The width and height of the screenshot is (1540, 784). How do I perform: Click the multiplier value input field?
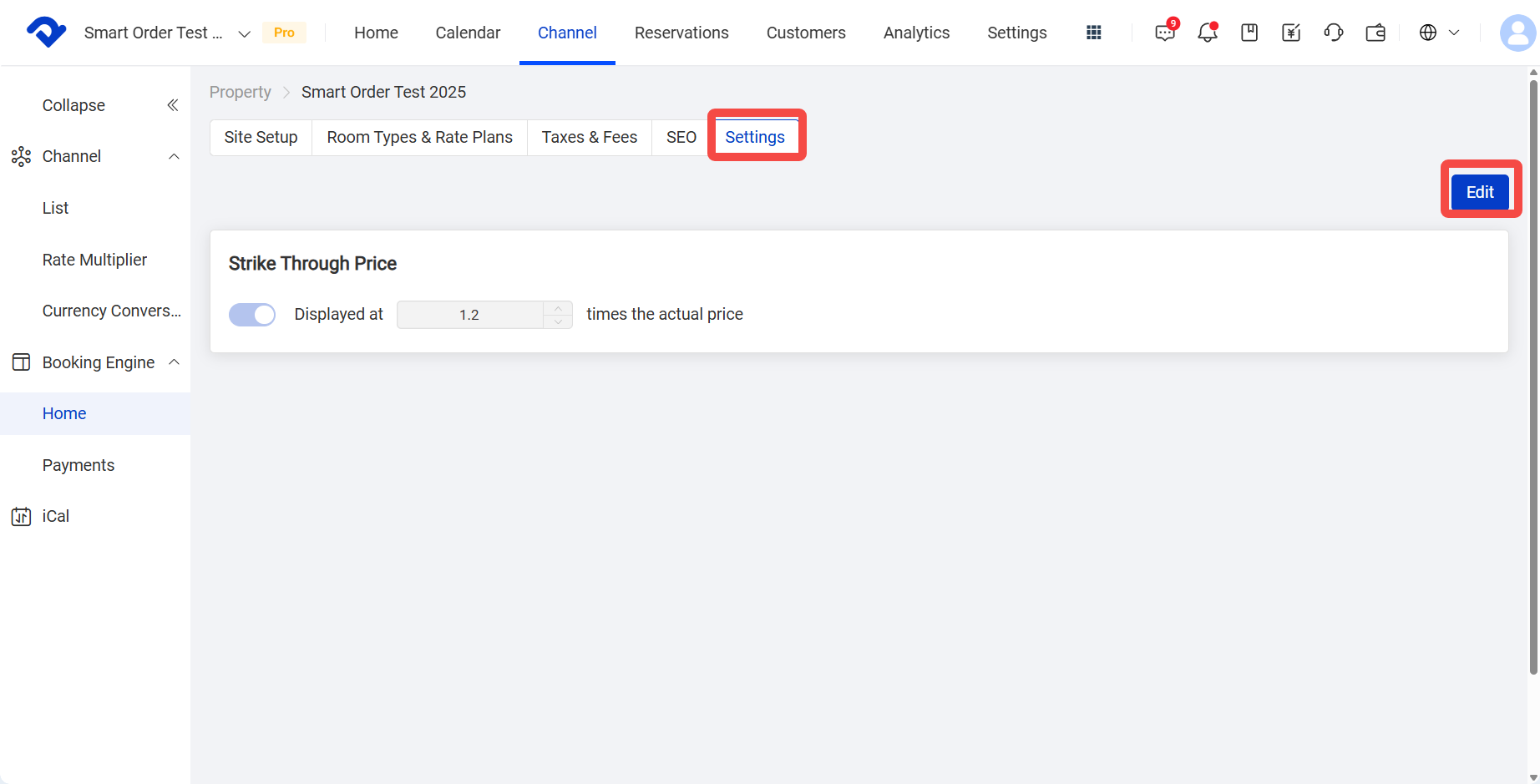[469, 315]
